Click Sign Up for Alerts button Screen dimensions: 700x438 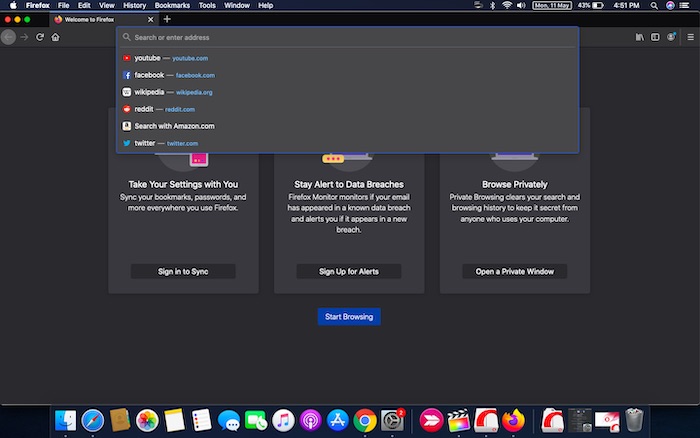pyautogui.click(x=349, y=271)
